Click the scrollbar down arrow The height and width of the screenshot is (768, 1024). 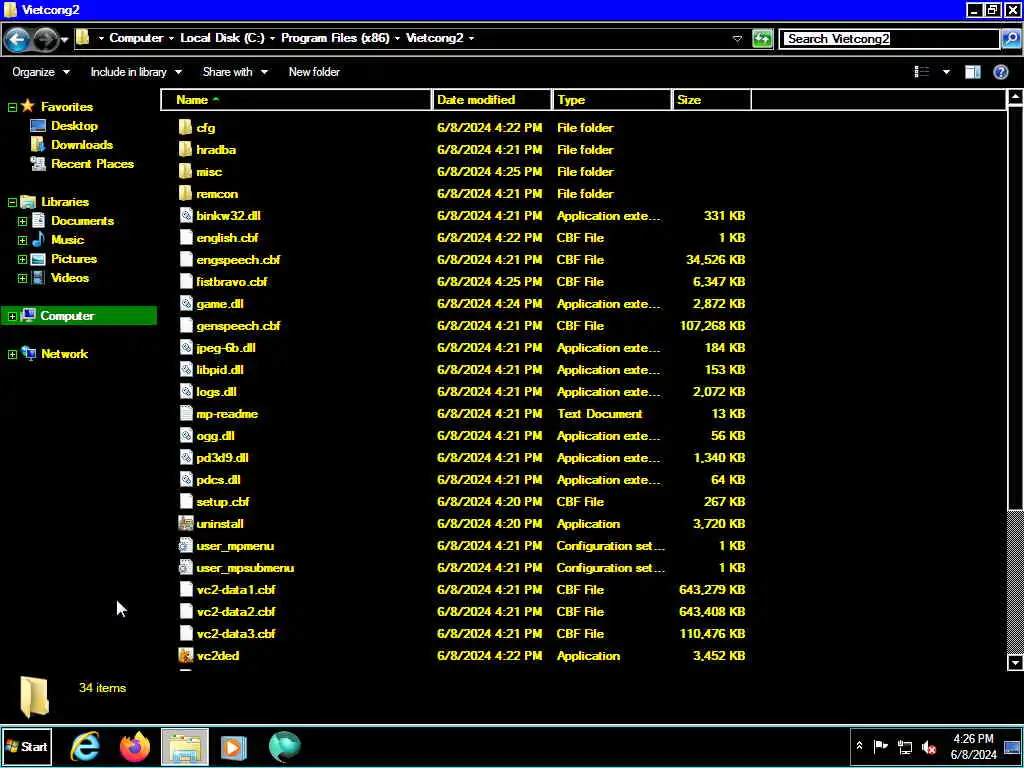tap(1015, 663)
